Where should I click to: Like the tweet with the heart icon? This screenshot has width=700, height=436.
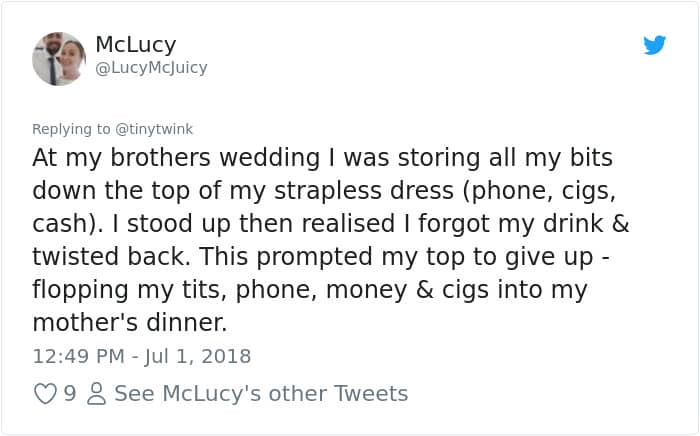point(45,394)
